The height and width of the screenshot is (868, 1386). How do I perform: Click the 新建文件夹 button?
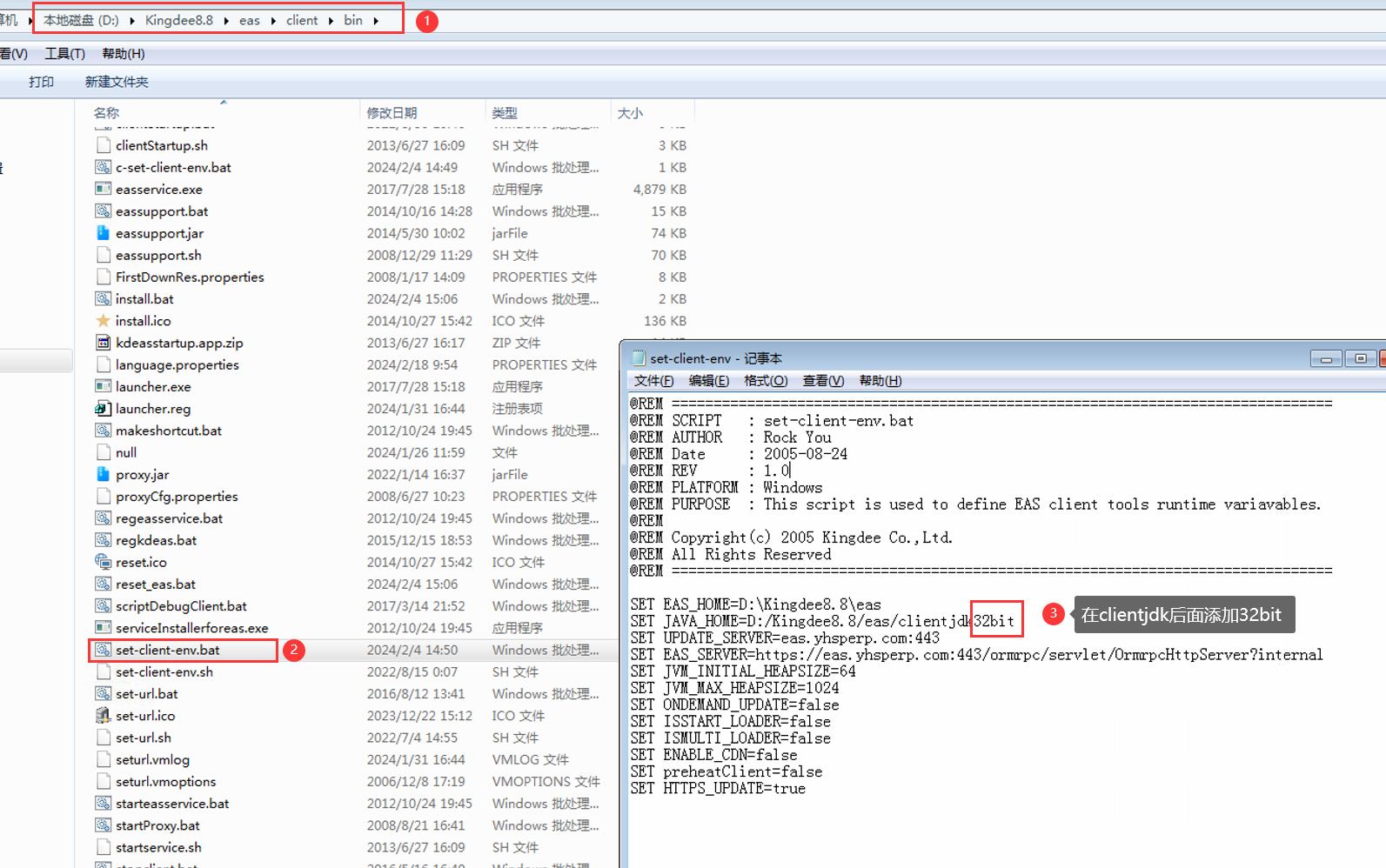click(x=117, y=82)
